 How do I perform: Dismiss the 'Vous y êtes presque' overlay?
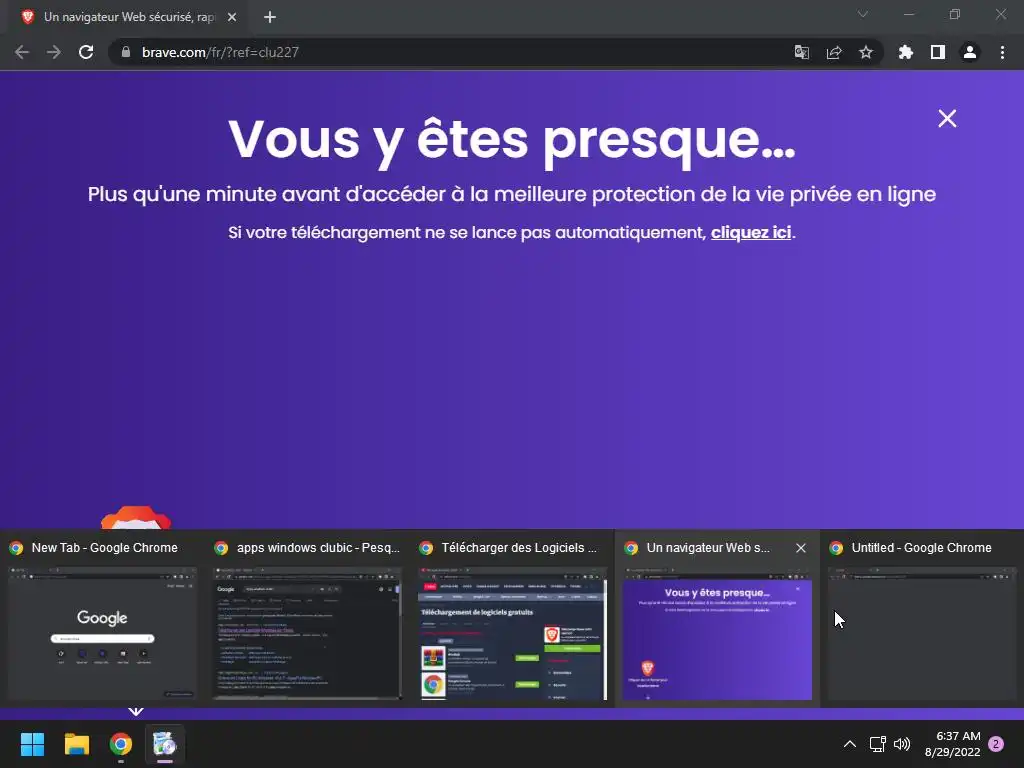pos(947,118)
